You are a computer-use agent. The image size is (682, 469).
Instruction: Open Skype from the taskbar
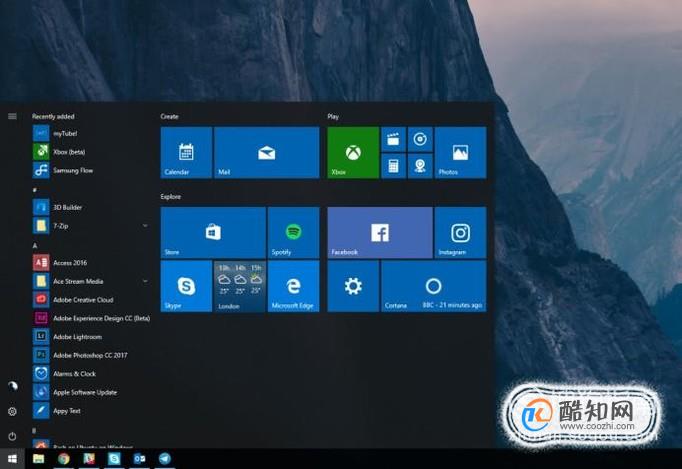coord(114,459)
